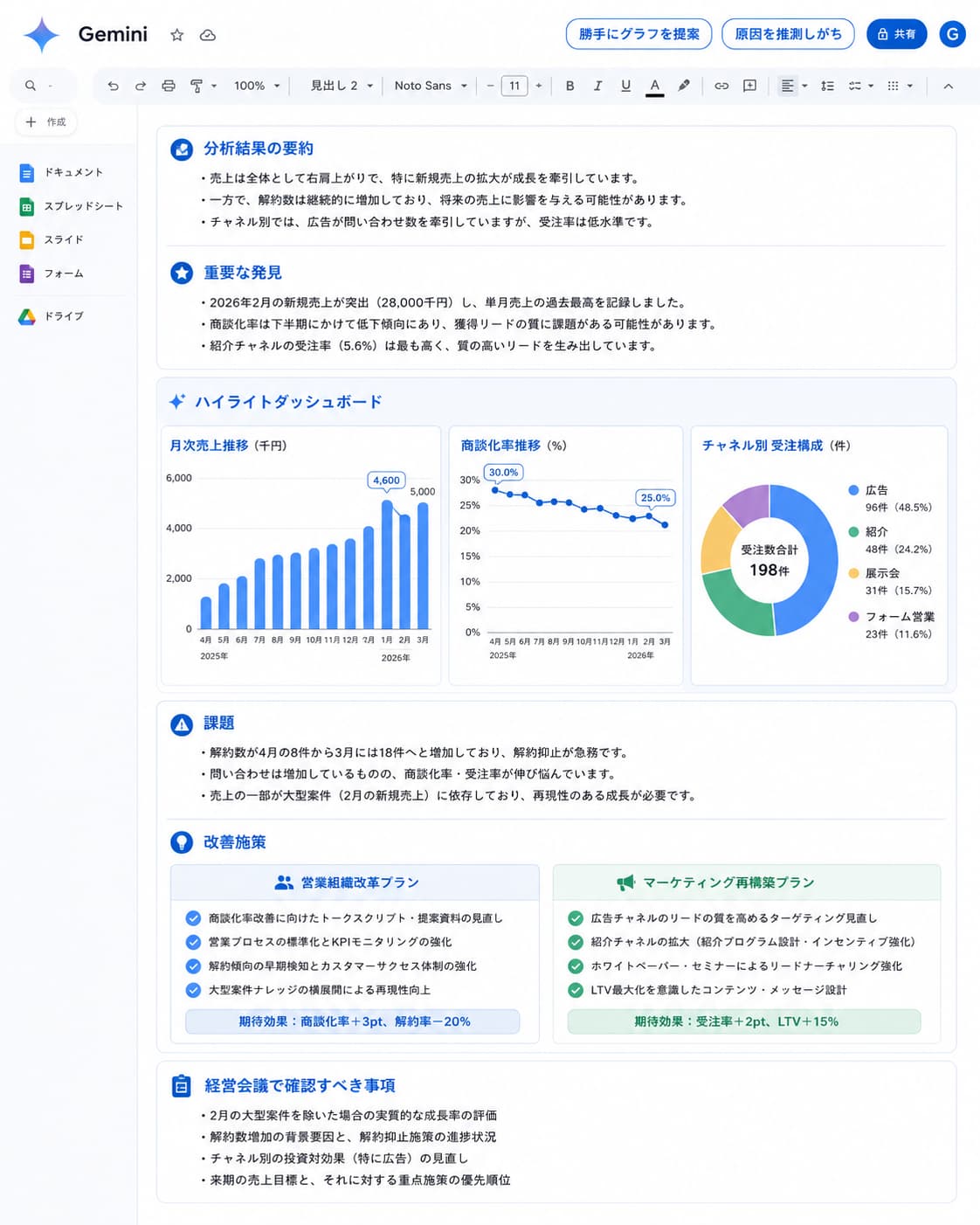Click the 受注数合計 198件 donut center

click(770, 561)
